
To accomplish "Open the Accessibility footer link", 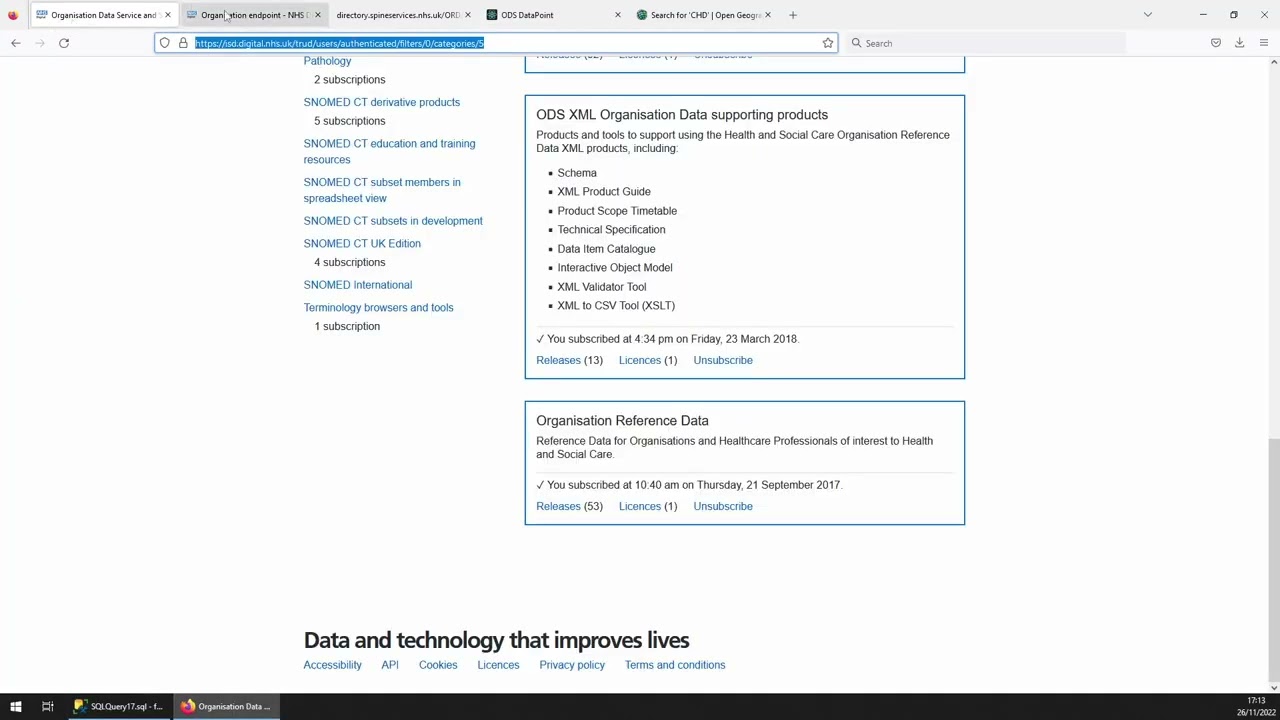I will [332, 665].
